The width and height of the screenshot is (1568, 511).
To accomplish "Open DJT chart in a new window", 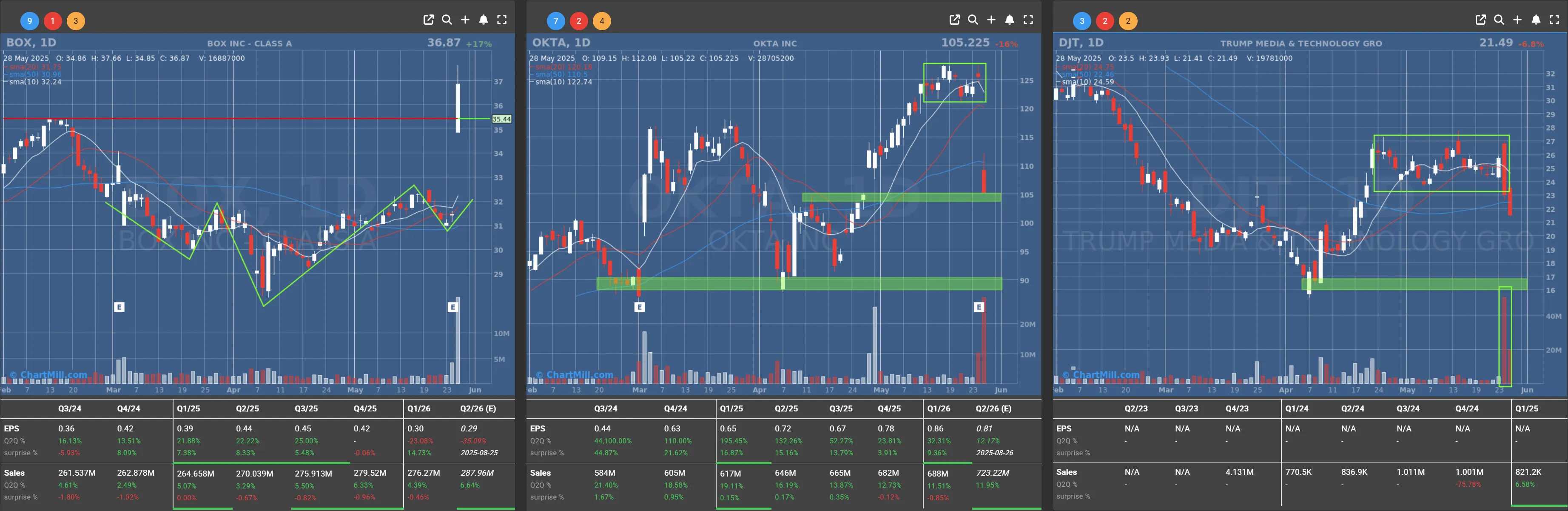I will [1480, 20].
